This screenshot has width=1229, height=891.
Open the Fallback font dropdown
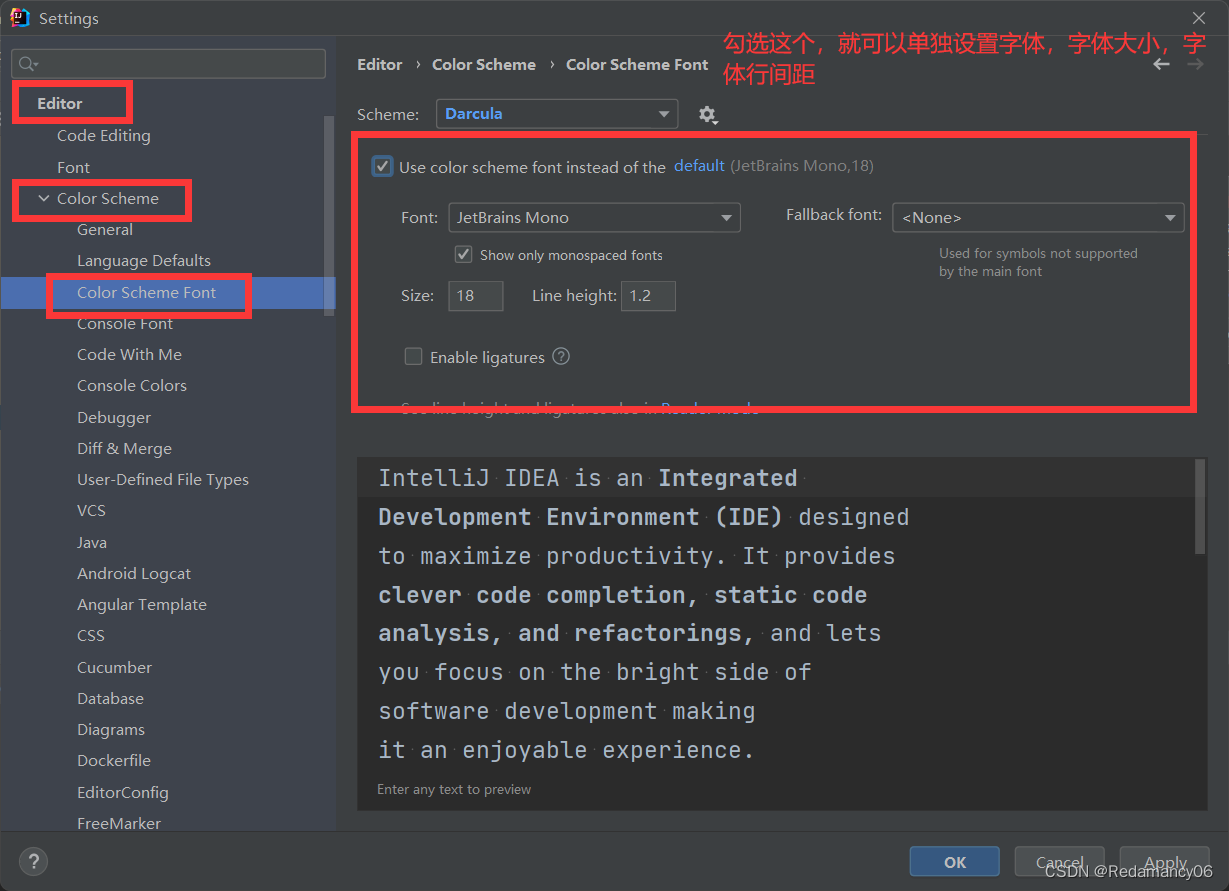point(1038,217)
